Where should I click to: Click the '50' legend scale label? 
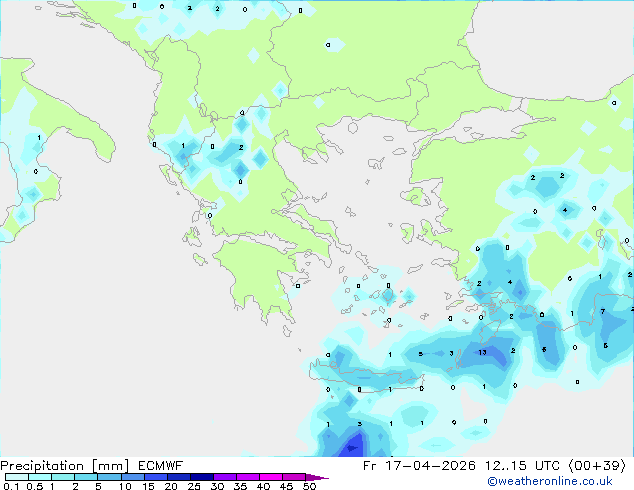pos(310,486)
